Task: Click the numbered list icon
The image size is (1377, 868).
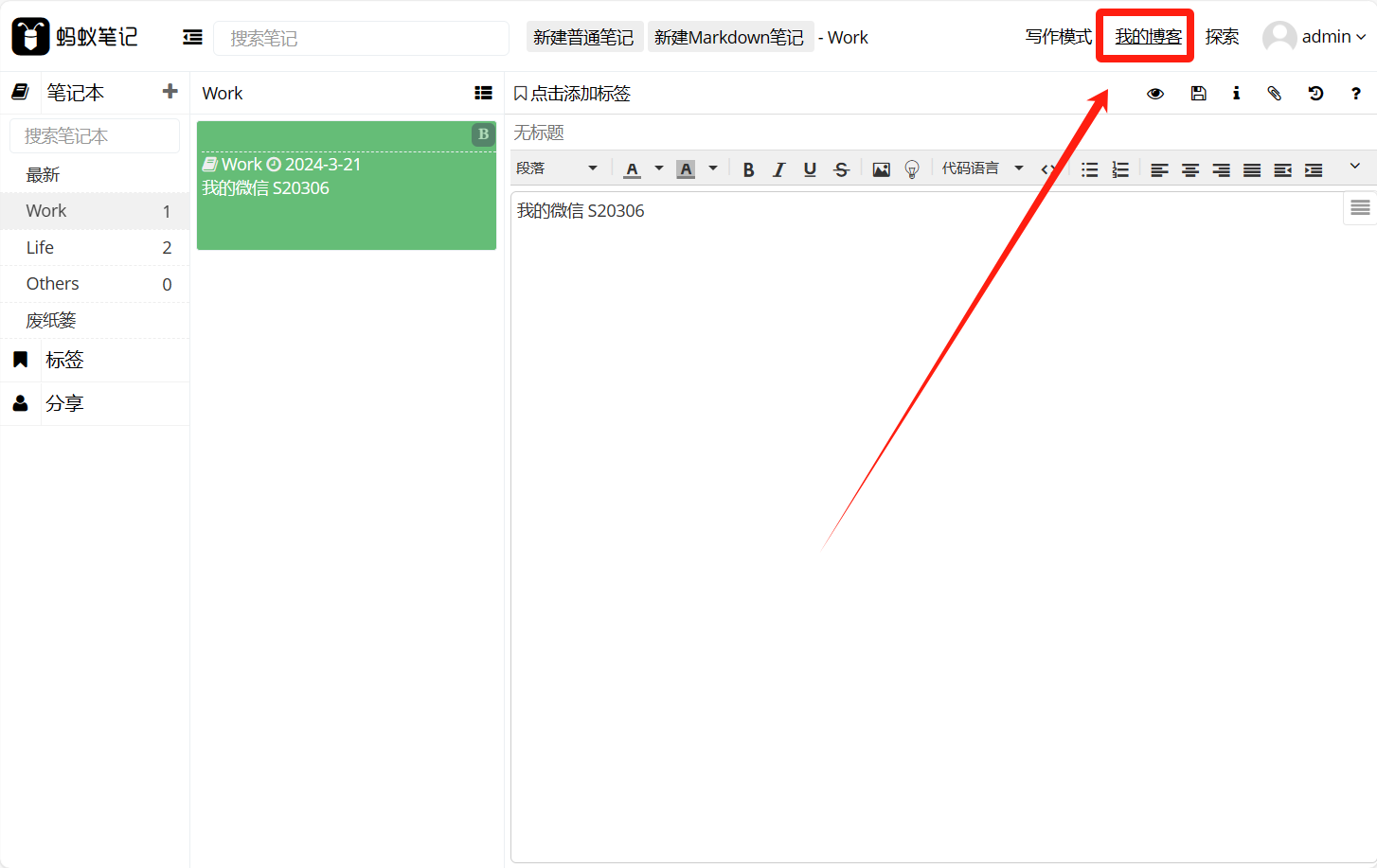Action: 1120,169
